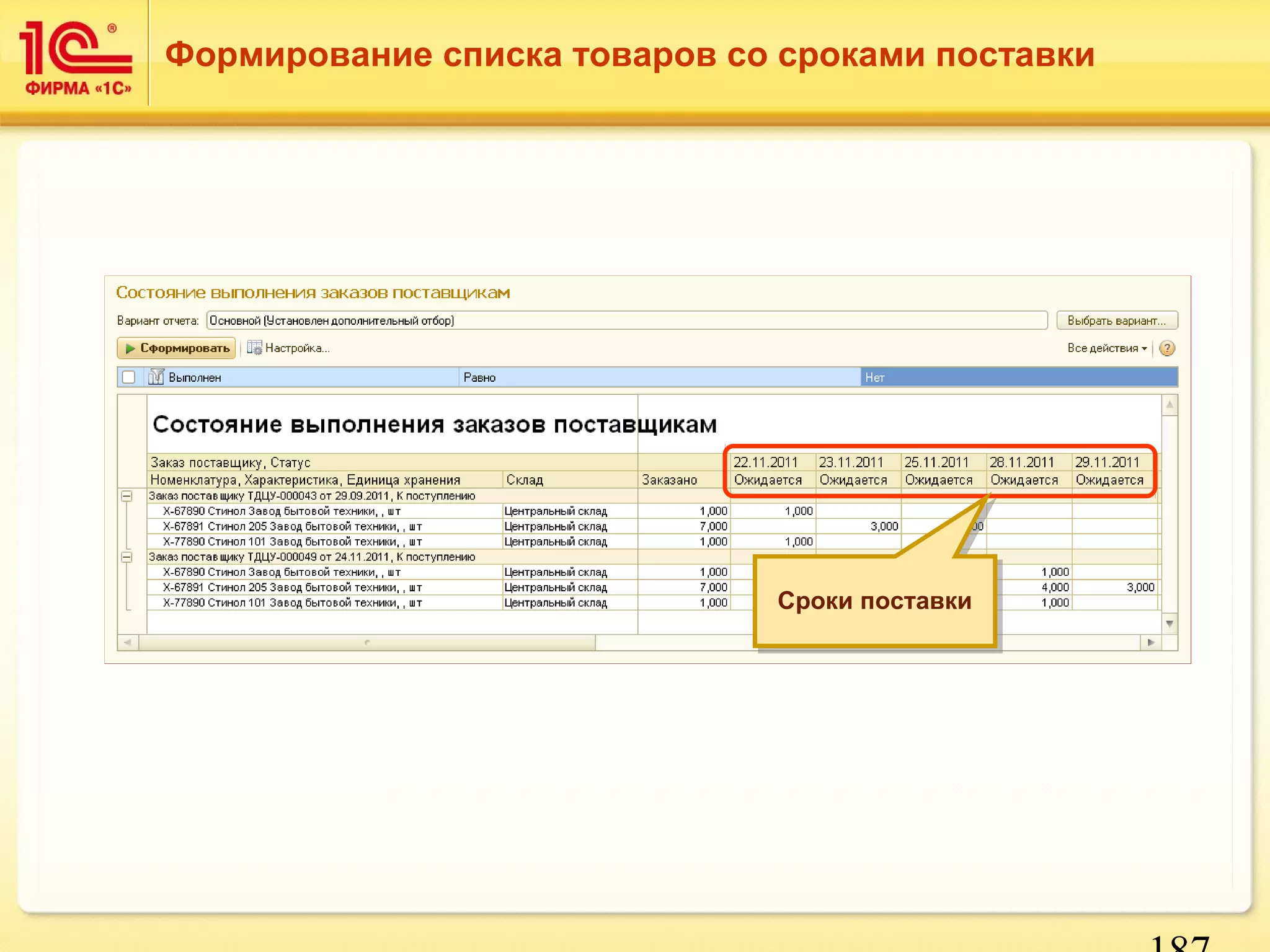Image resolution: width=1270 pixels, height=952 pixels.
Task: Click the Выбрать вариант button
Action: pyautogui.click(x=1117, y=320)
